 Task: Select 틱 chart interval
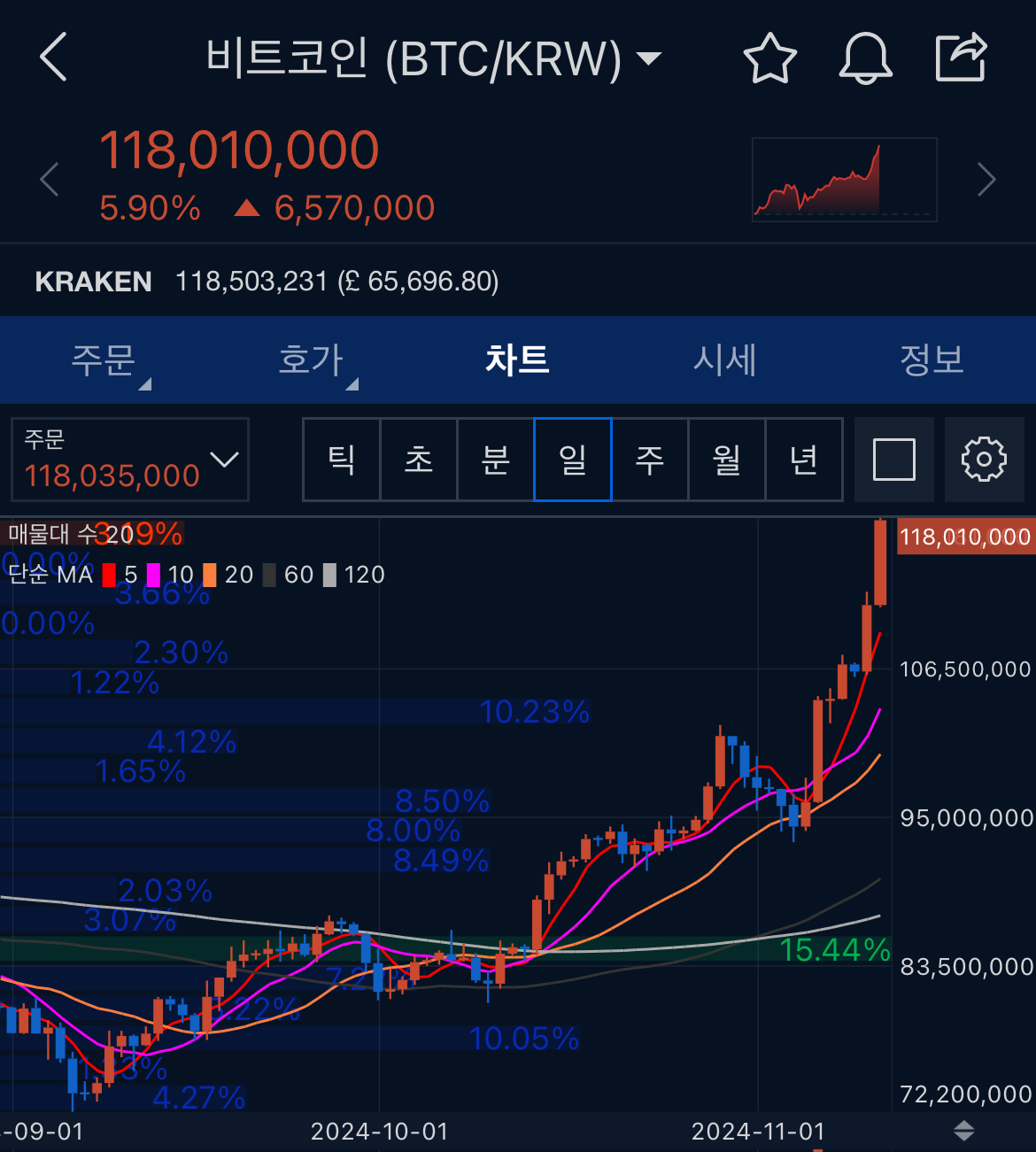(x=342, y=460)
